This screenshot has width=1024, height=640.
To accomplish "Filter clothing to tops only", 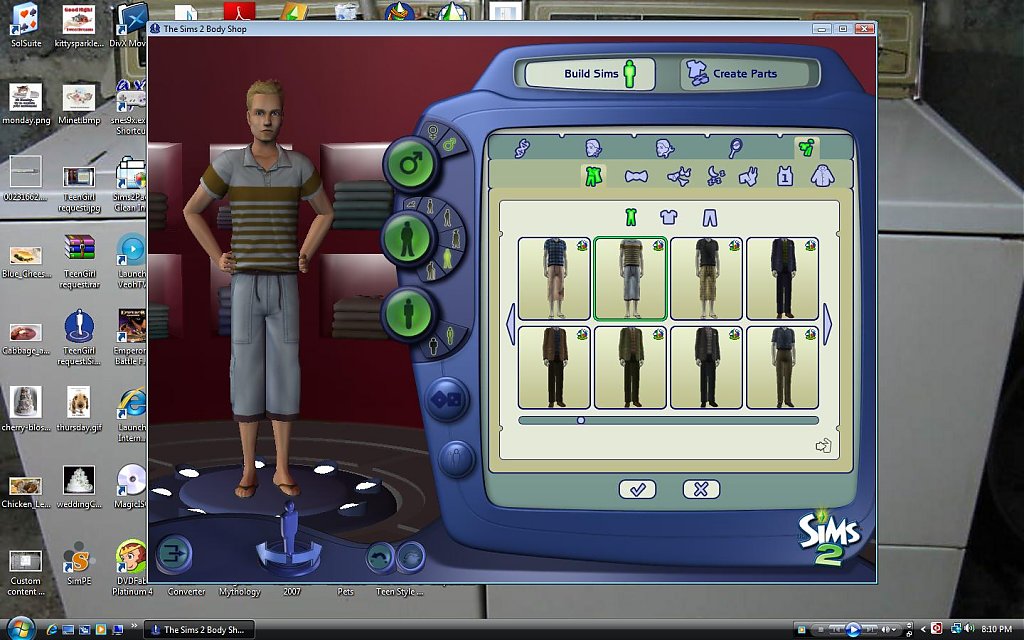I will (669, 217).
